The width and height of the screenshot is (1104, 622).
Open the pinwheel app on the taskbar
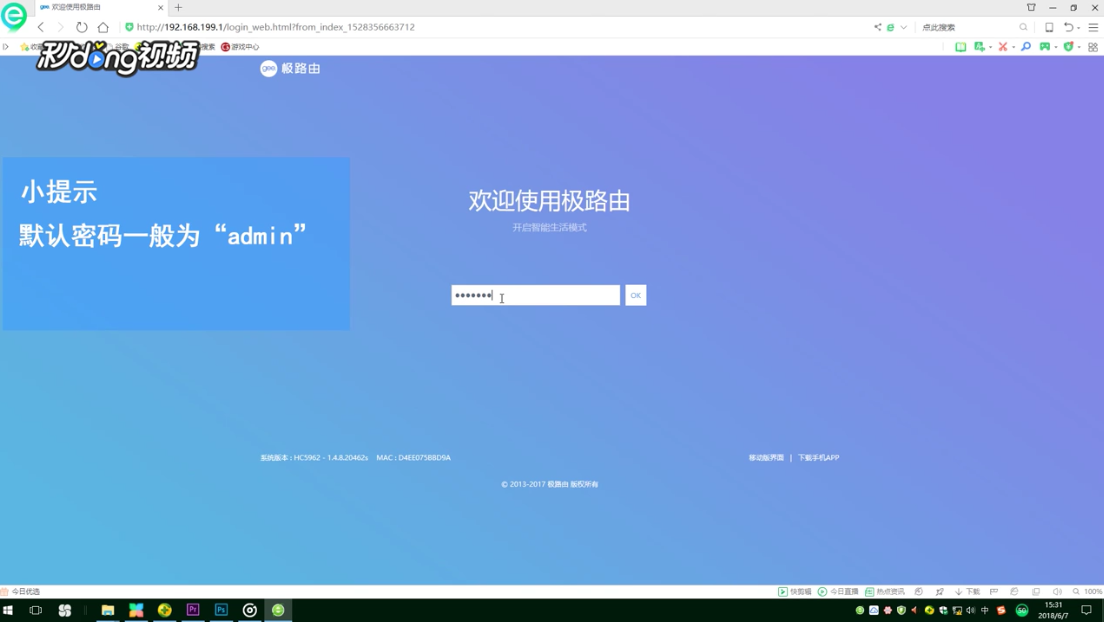[x=65, y=610]
